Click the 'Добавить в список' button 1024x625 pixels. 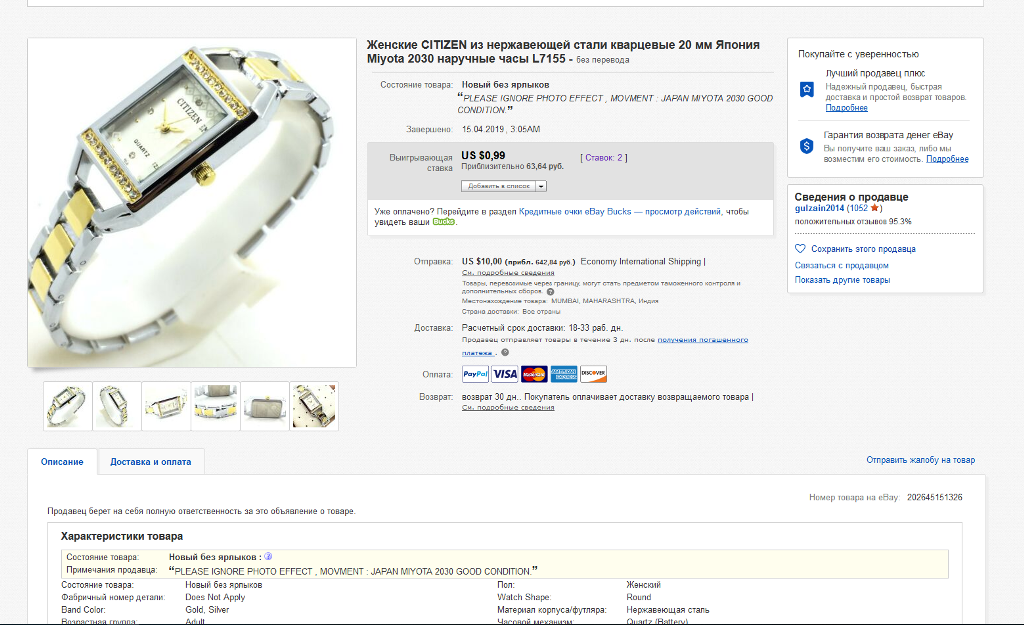pos(498,186)
